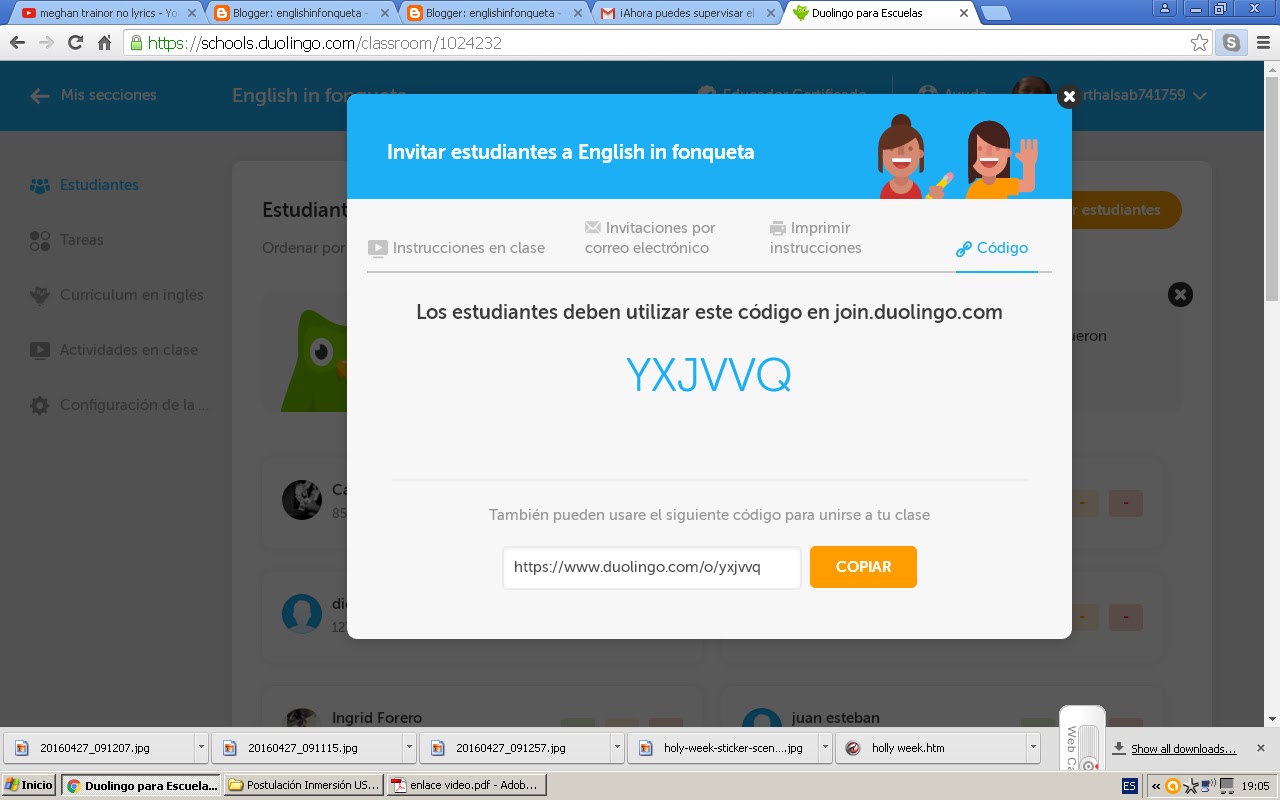Click the Windows Inicio start button
Image resolution: width=1280 pixels, height=800 pixels.
tap(29, 785)
